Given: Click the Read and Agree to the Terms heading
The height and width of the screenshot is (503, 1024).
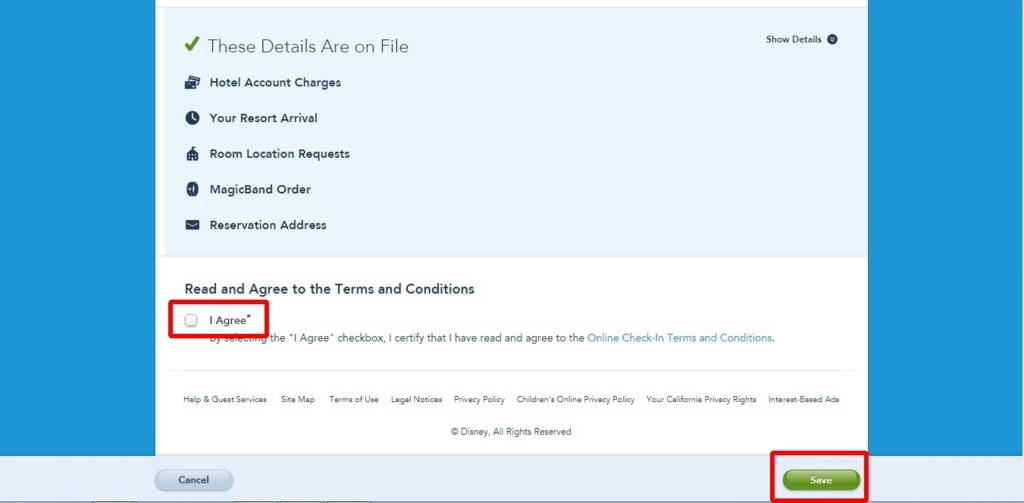Looking at the screenshot, I should click(x=330, y=289).
